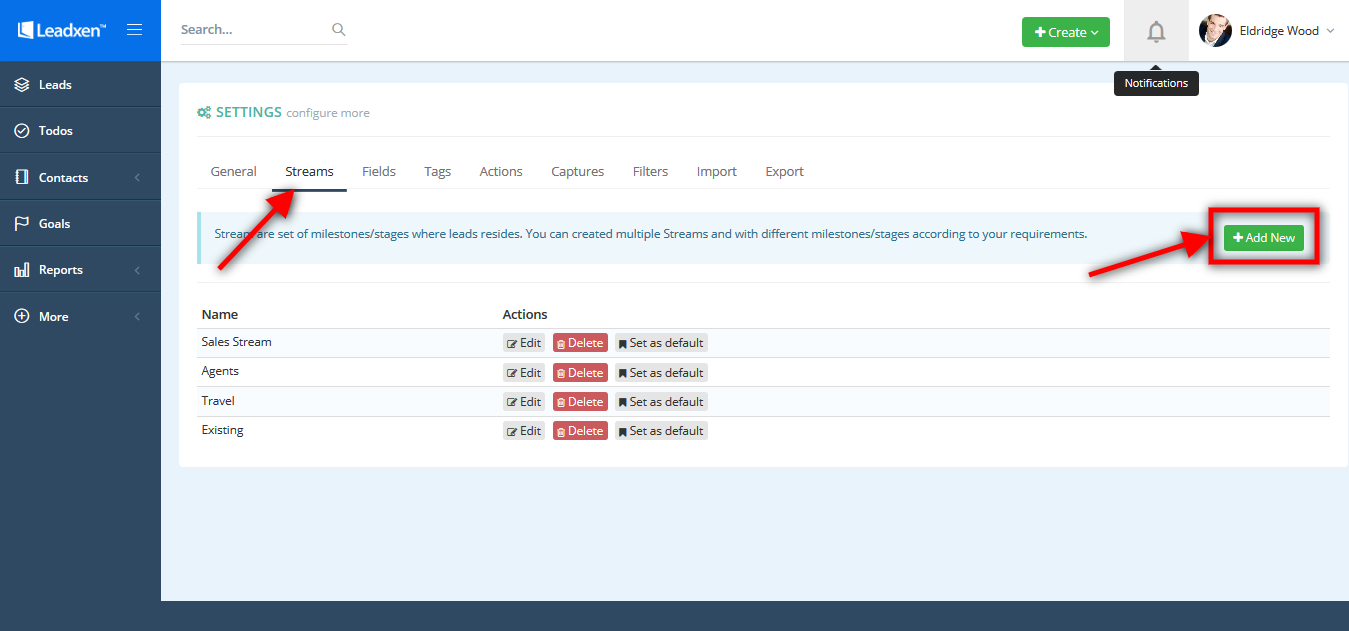Edit the Sales Stream
1349x631 pixels.
point(524,343)
